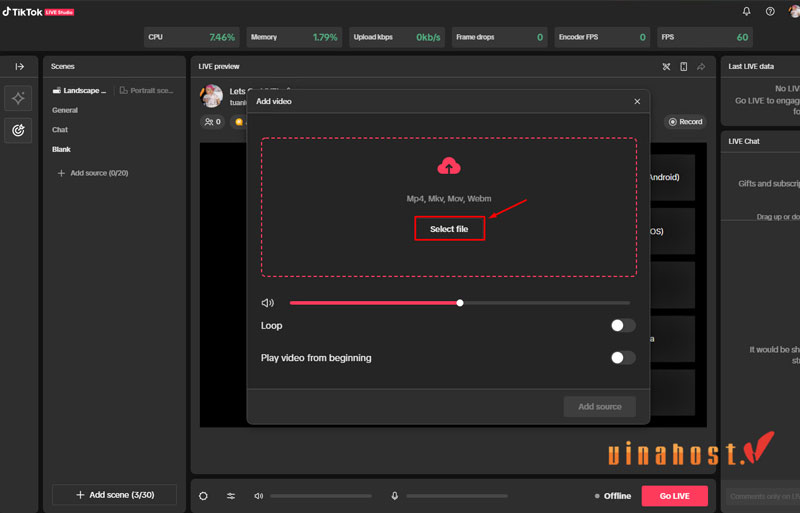This screenshot has width=800, height=513.
Task: Adjust the bottom speaker volume slider
Action: point(321,496)
